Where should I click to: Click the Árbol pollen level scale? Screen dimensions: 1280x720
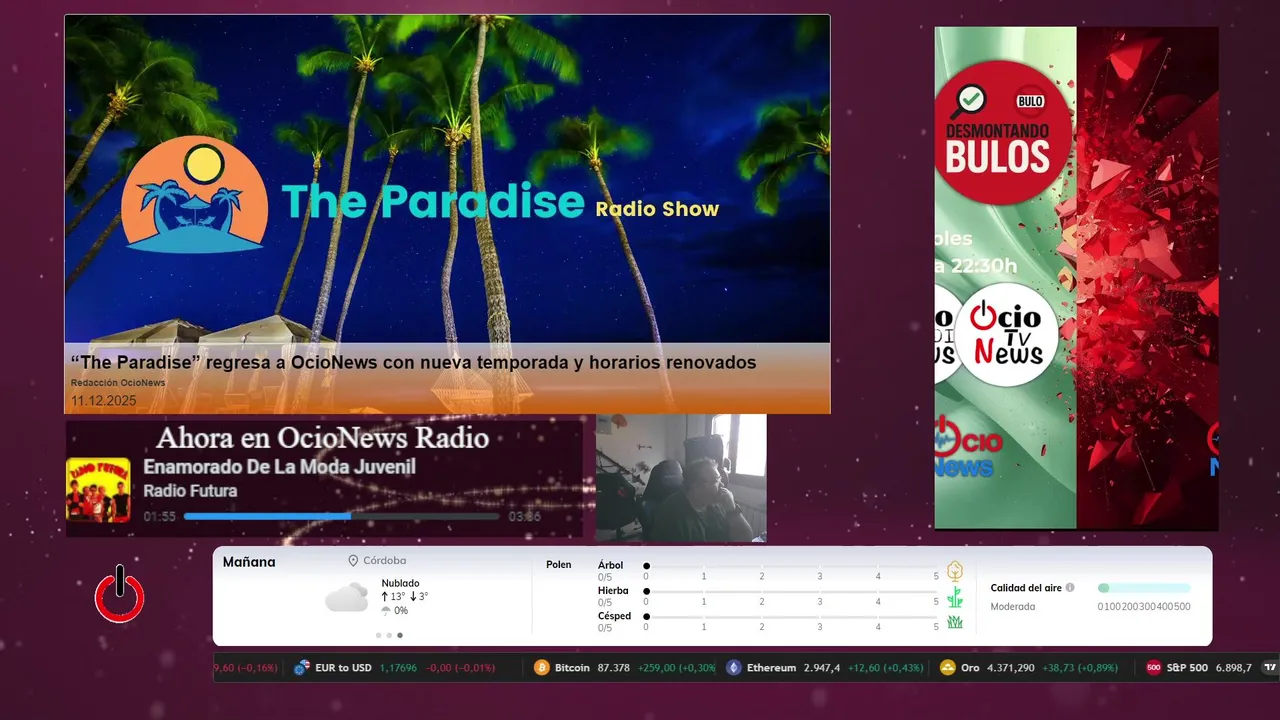[791, 571]
